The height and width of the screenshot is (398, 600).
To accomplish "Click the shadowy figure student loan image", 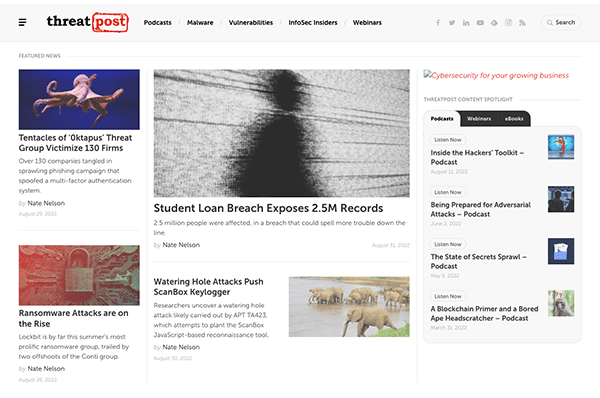I will click(x=282, y=133).
